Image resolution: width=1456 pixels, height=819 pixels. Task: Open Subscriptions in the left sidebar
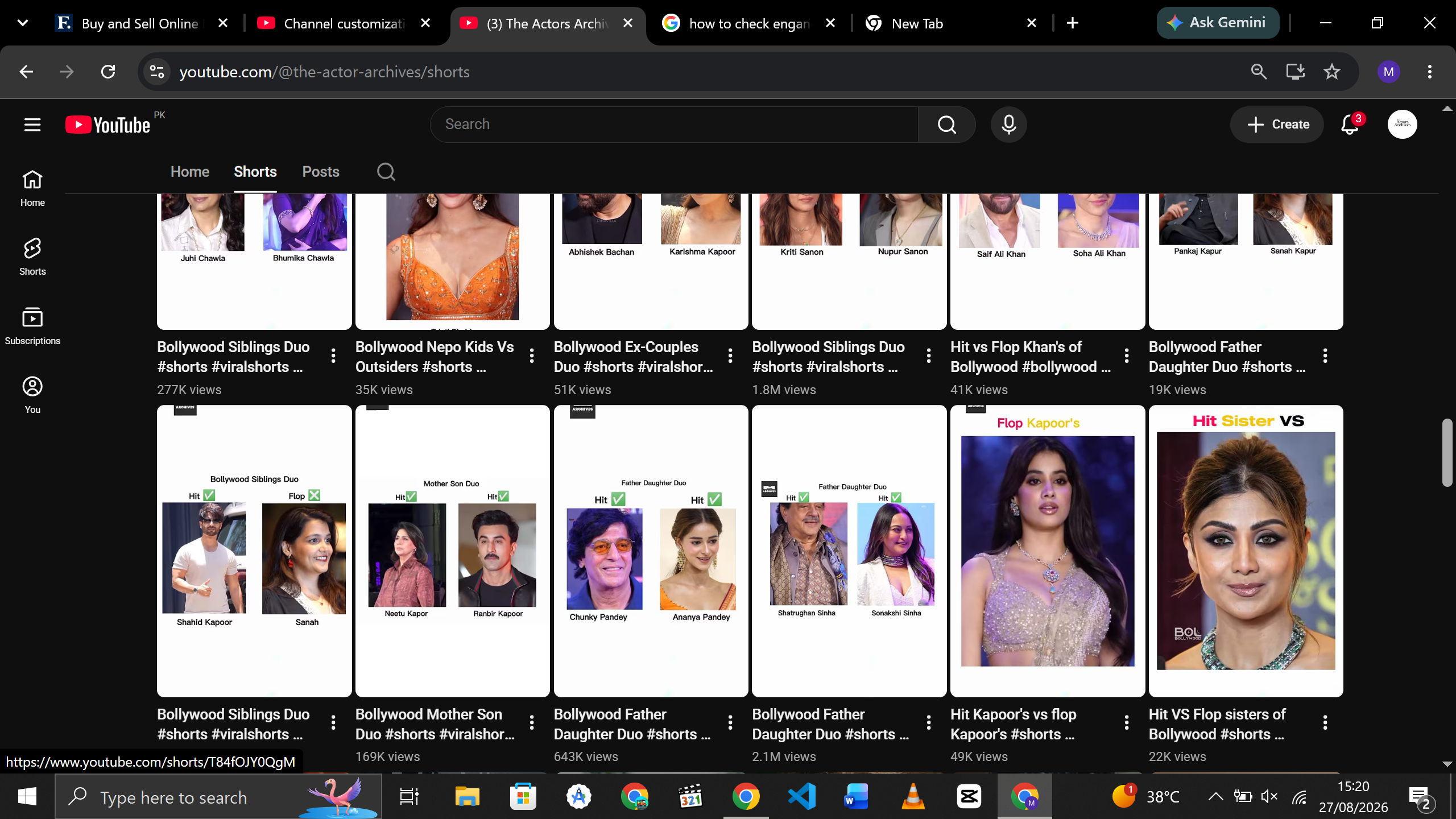32,326
